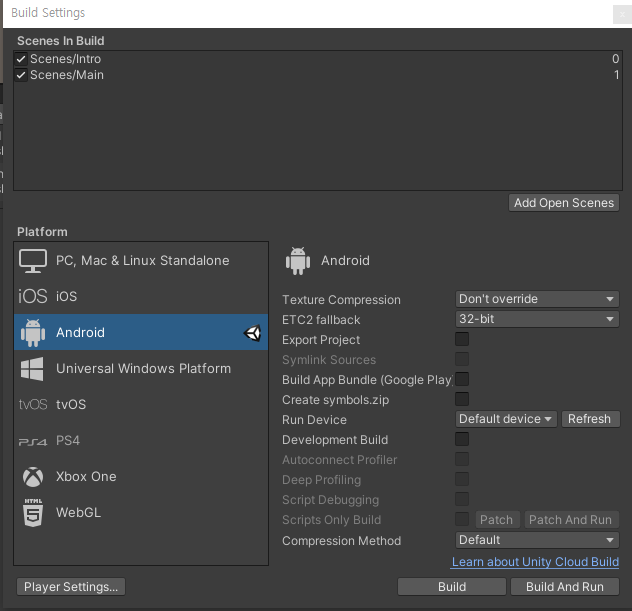Image resolution: width=632 pixels, height=611 pixels.
Task: Check the Create symbols.zip checkbox
Action: (462, 399)
